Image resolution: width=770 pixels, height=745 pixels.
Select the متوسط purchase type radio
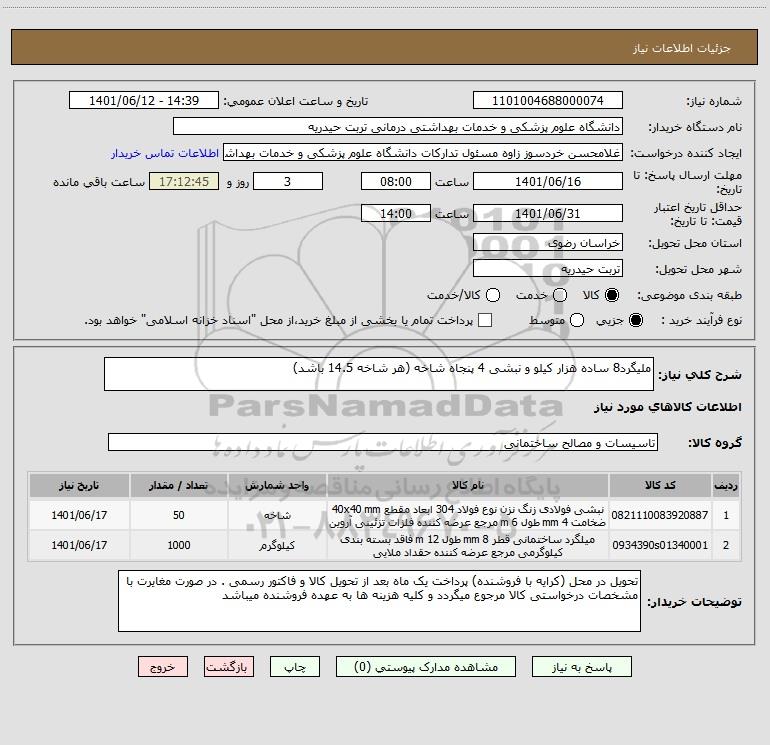click(x=577, y=320)
